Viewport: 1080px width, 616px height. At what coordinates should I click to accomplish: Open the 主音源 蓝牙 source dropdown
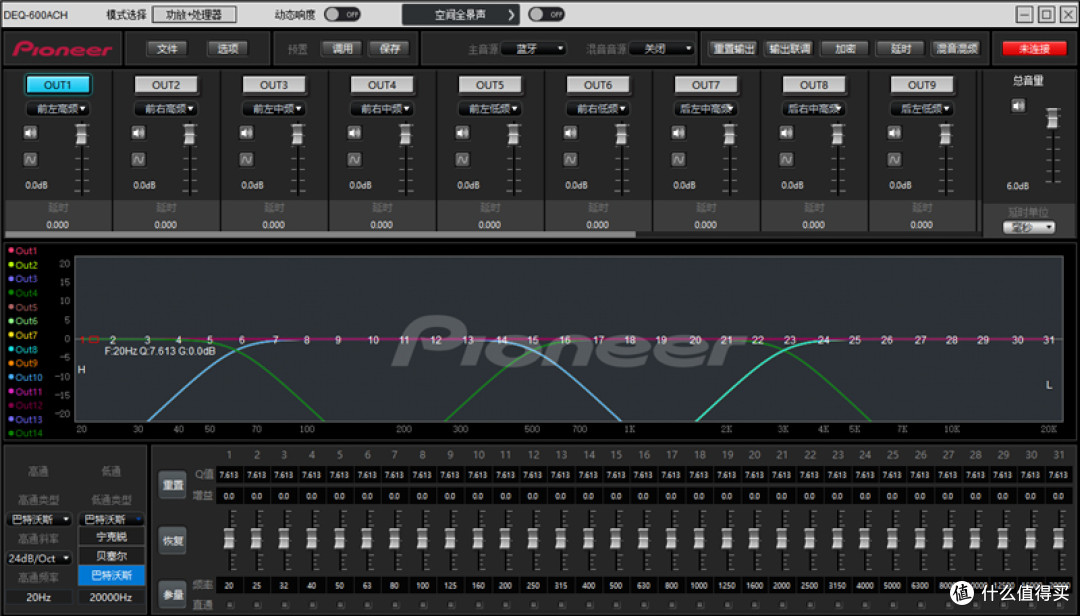pyautogui.click(x=534, y=49)
